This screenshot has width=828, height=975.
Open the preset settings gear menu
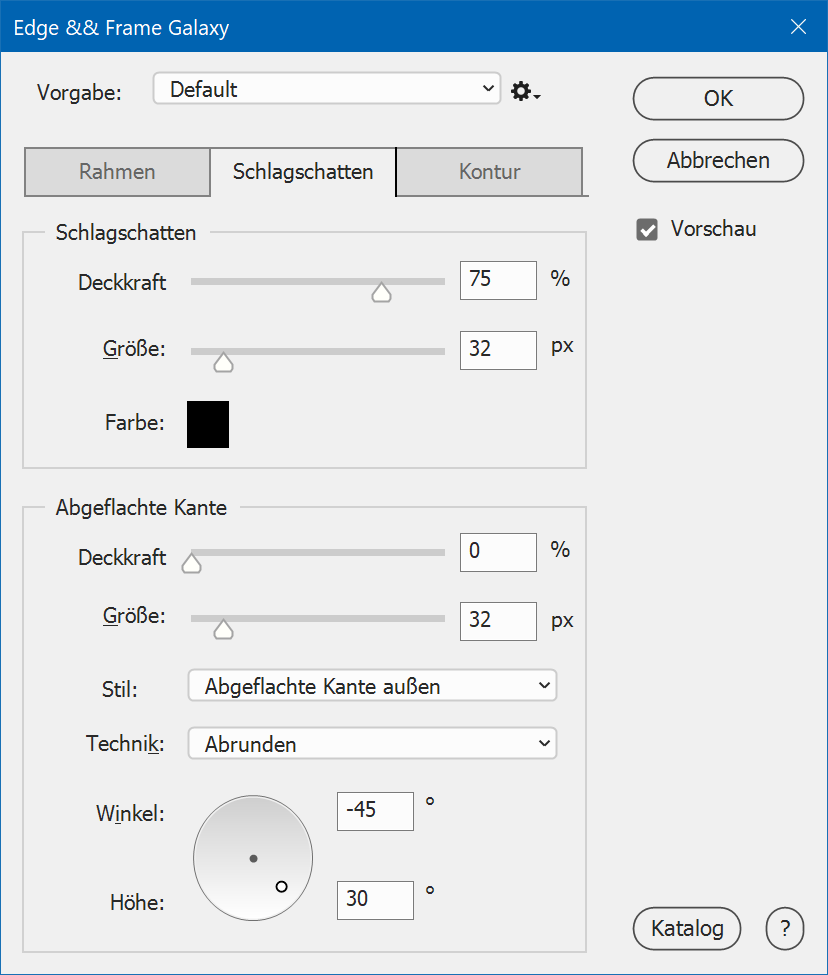[525, 91]
